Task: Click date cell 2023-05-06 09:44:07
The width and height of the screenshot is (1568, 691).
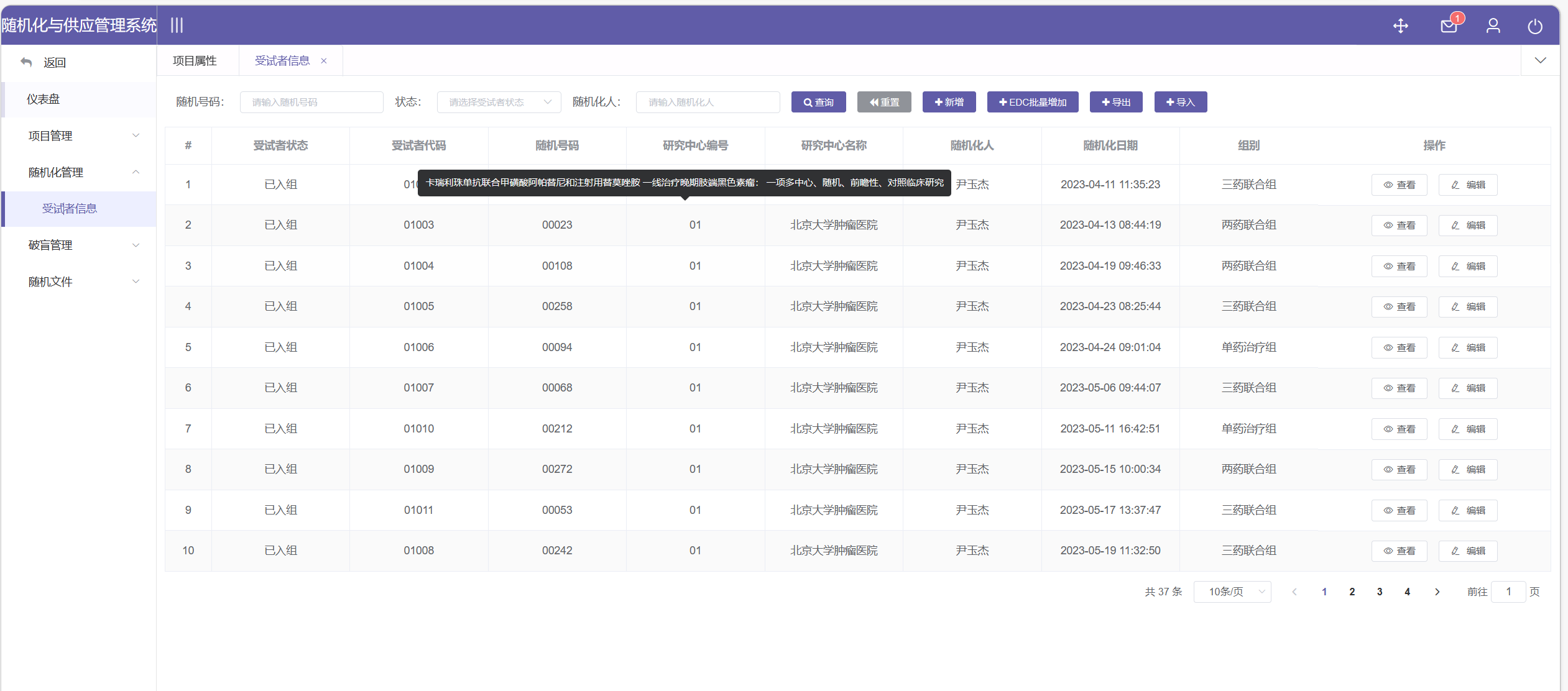Action: point(1110,388)
